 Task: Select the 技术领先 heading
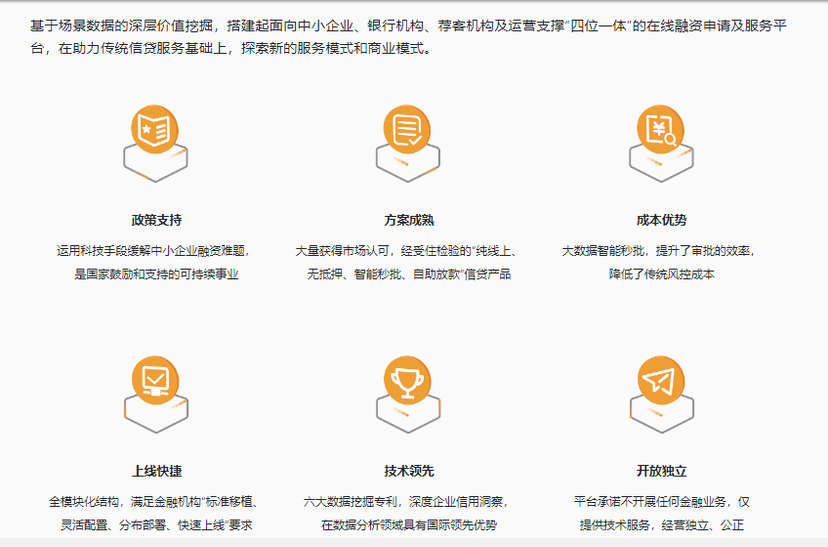tap(409, 471)
